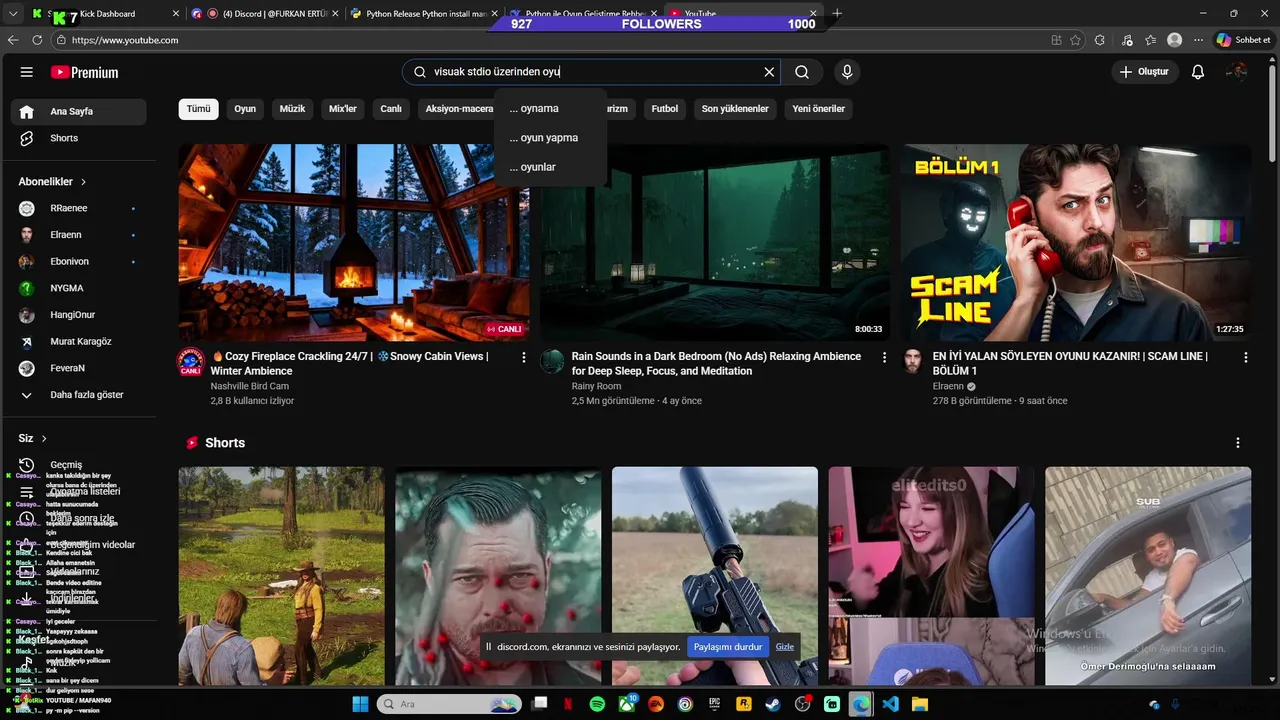Select the Canlı filter chip
Screen dimensions: 1280x720
click(391, 109)
